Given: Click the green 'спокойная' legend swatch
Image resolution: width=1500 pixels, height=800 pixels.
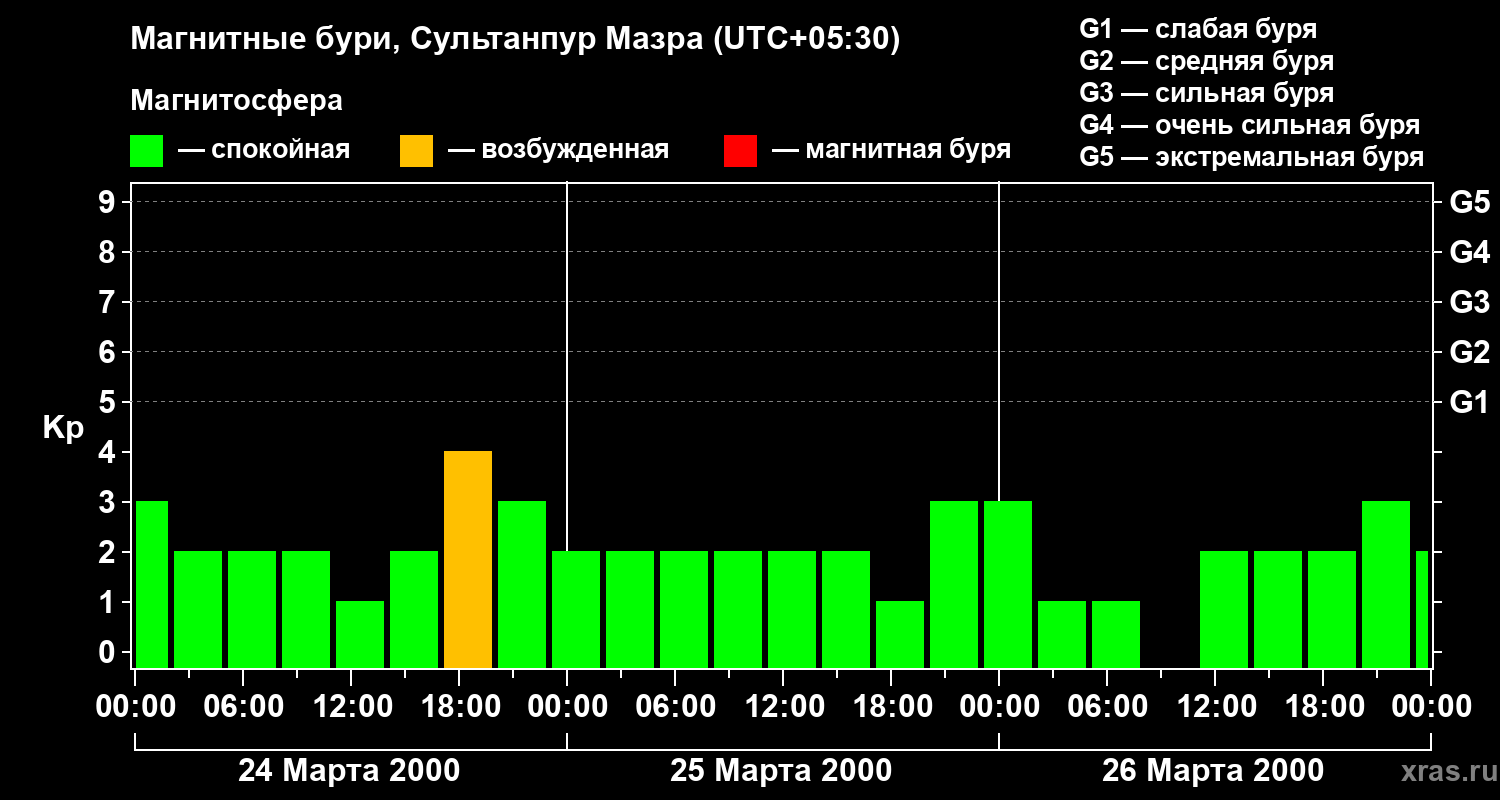Looking at the screenshot, I should click(x=147, y=150).
